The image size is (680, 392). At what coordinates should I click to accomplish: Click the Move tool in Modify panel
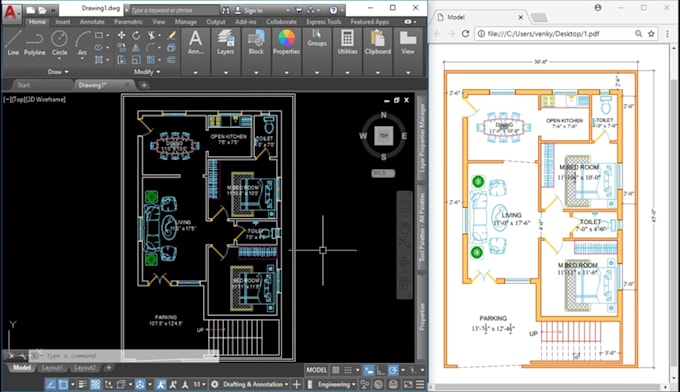tap(121, 35)
